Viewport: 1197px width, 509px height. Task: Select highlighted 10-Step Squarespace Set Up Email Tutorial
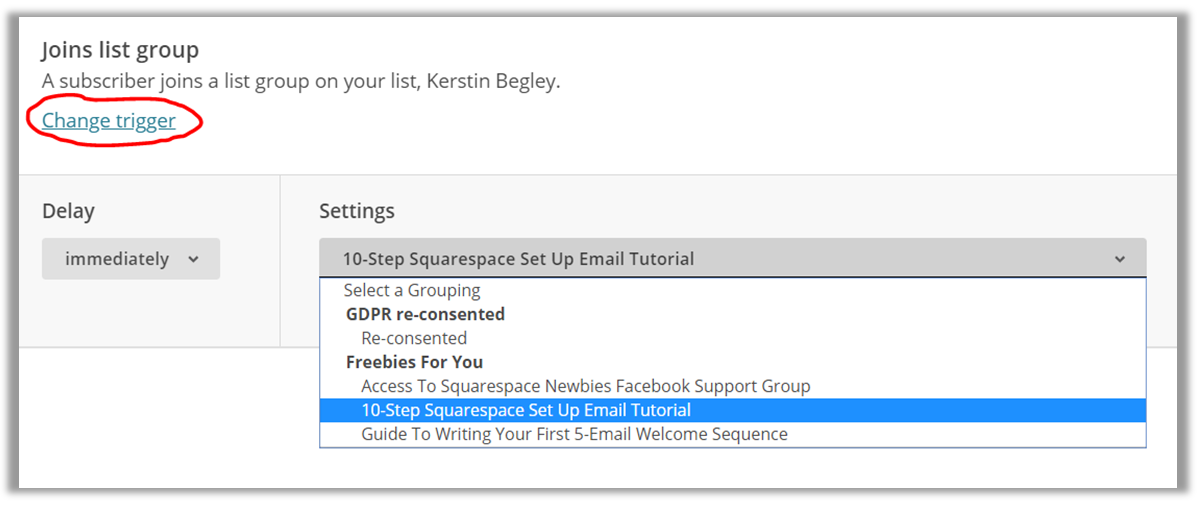coord(733,410)
